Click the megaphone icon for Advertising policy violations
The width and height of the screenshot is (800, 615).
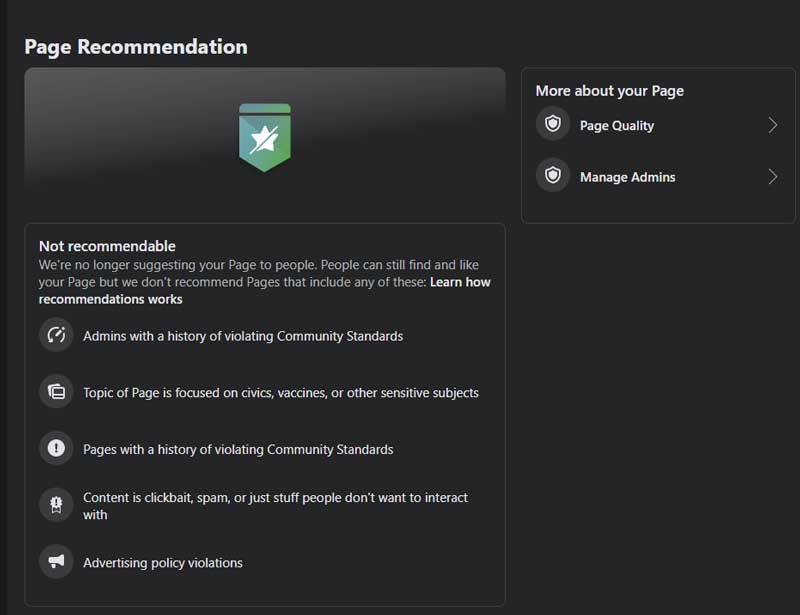pyautogui.click(x=56, y=562)
